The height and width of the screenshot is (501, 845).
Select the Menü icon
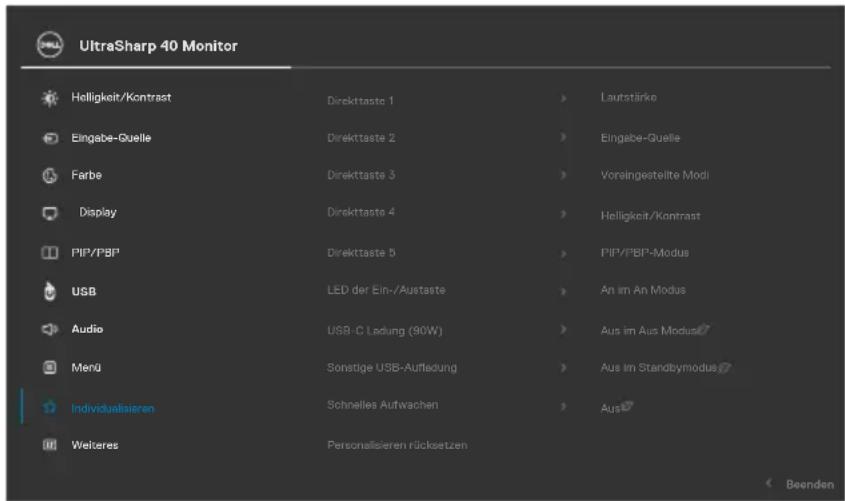pyautogui.click(x=50, y=367)
